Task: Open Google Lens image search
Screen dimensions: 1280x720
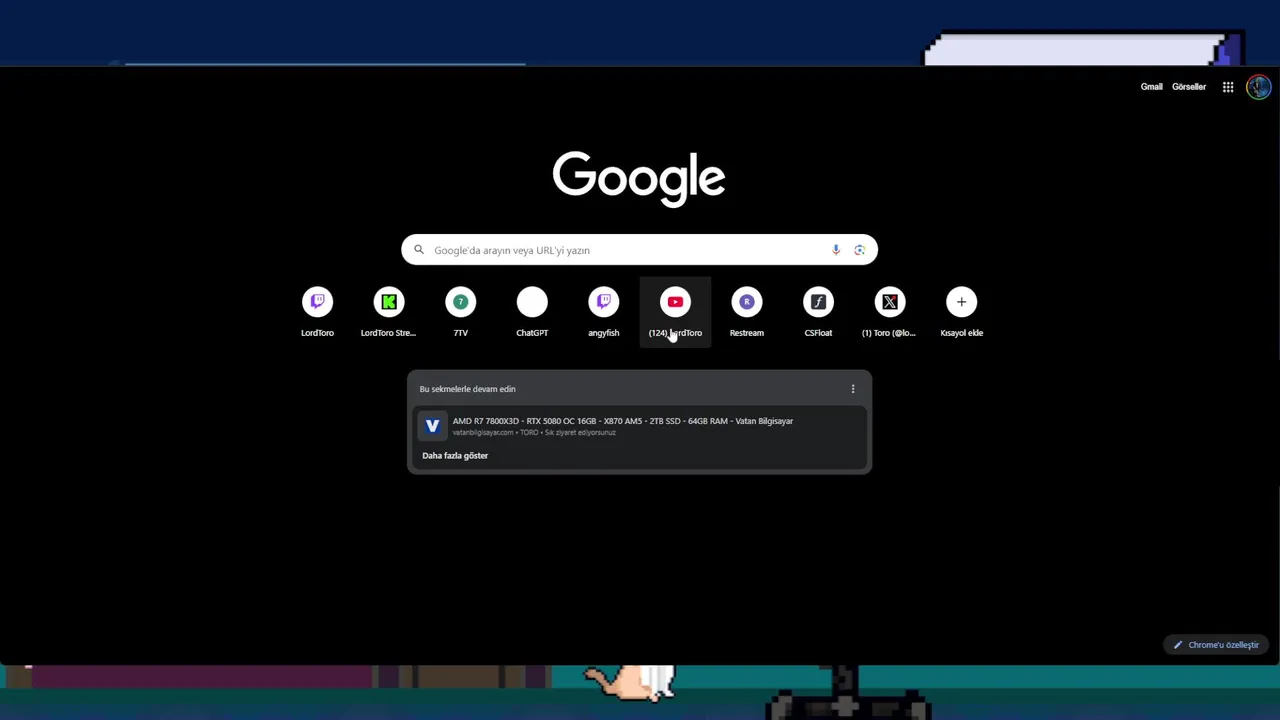Action: (x=859, y=250)
